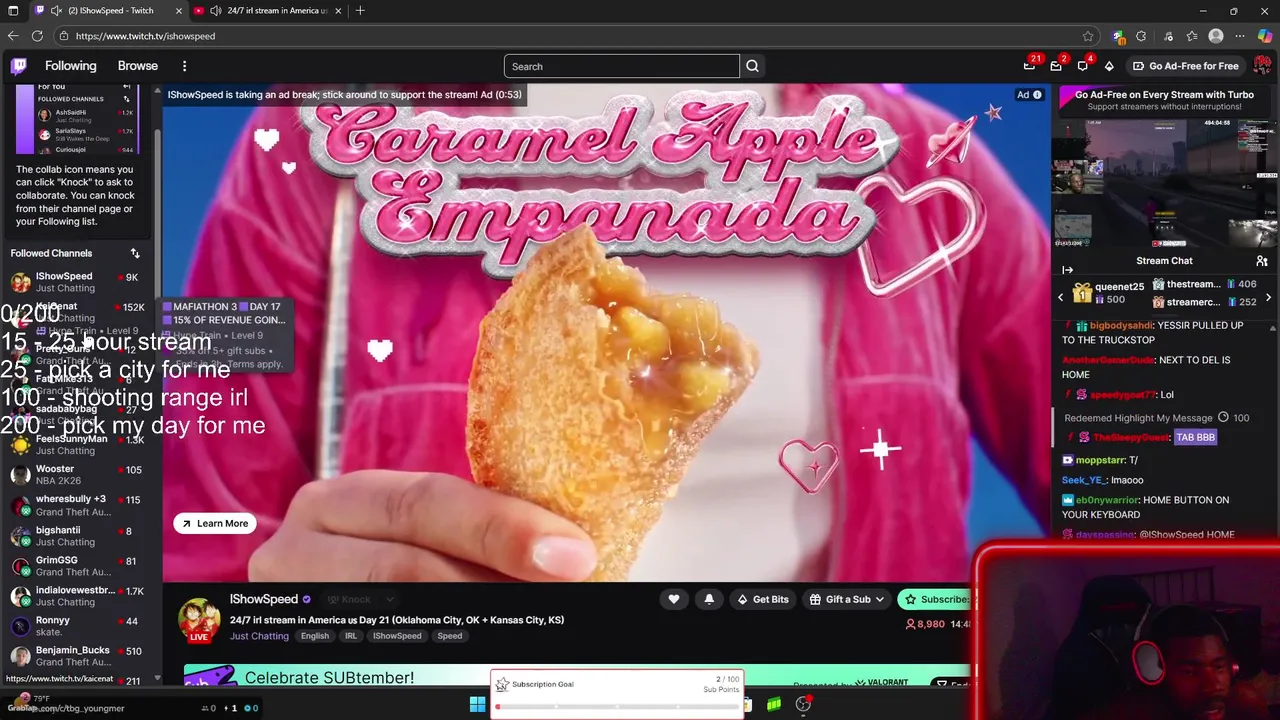Click the Get Bits button
The width and height of the screenshot is (1280, 720).
tap(762, 599)
